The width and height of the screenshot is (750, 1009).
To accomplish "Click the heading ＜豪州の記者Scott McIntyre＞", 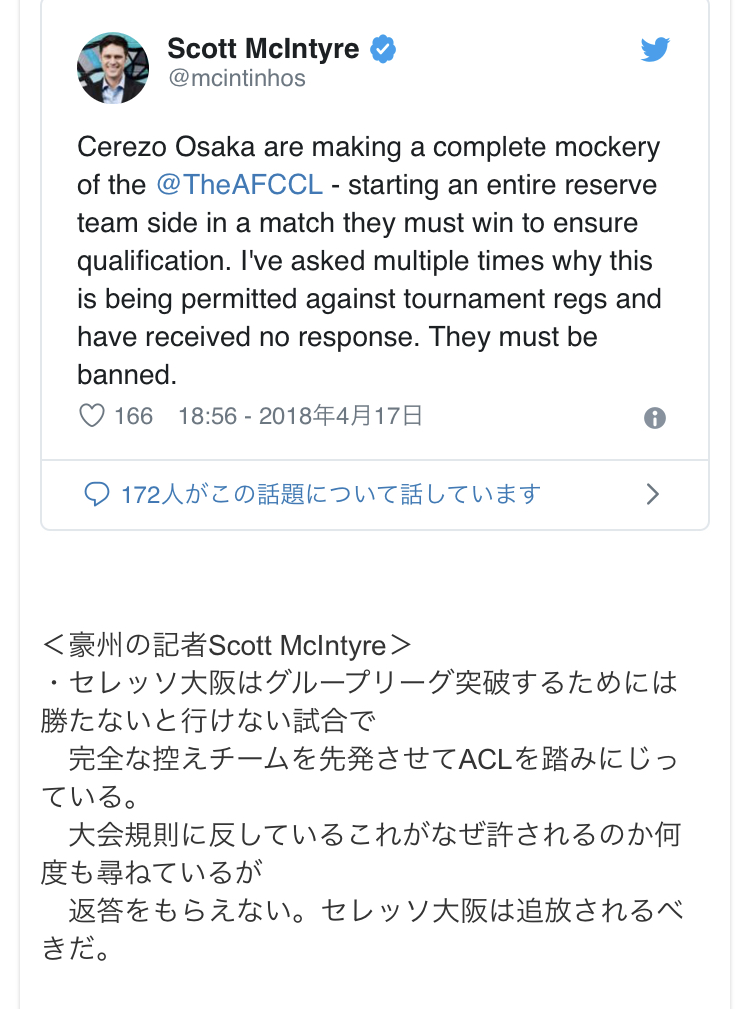I will (226, 645).
